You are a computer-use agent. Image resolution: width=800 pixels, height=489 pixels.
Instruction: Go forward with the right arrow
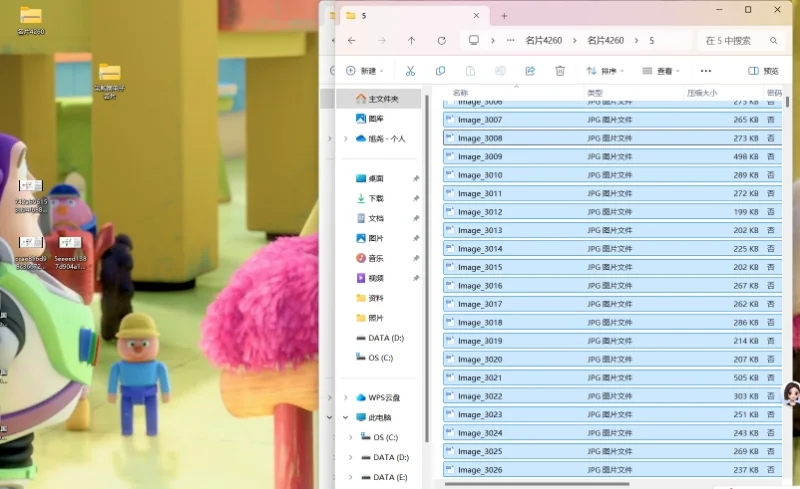(x=382, y=40)
